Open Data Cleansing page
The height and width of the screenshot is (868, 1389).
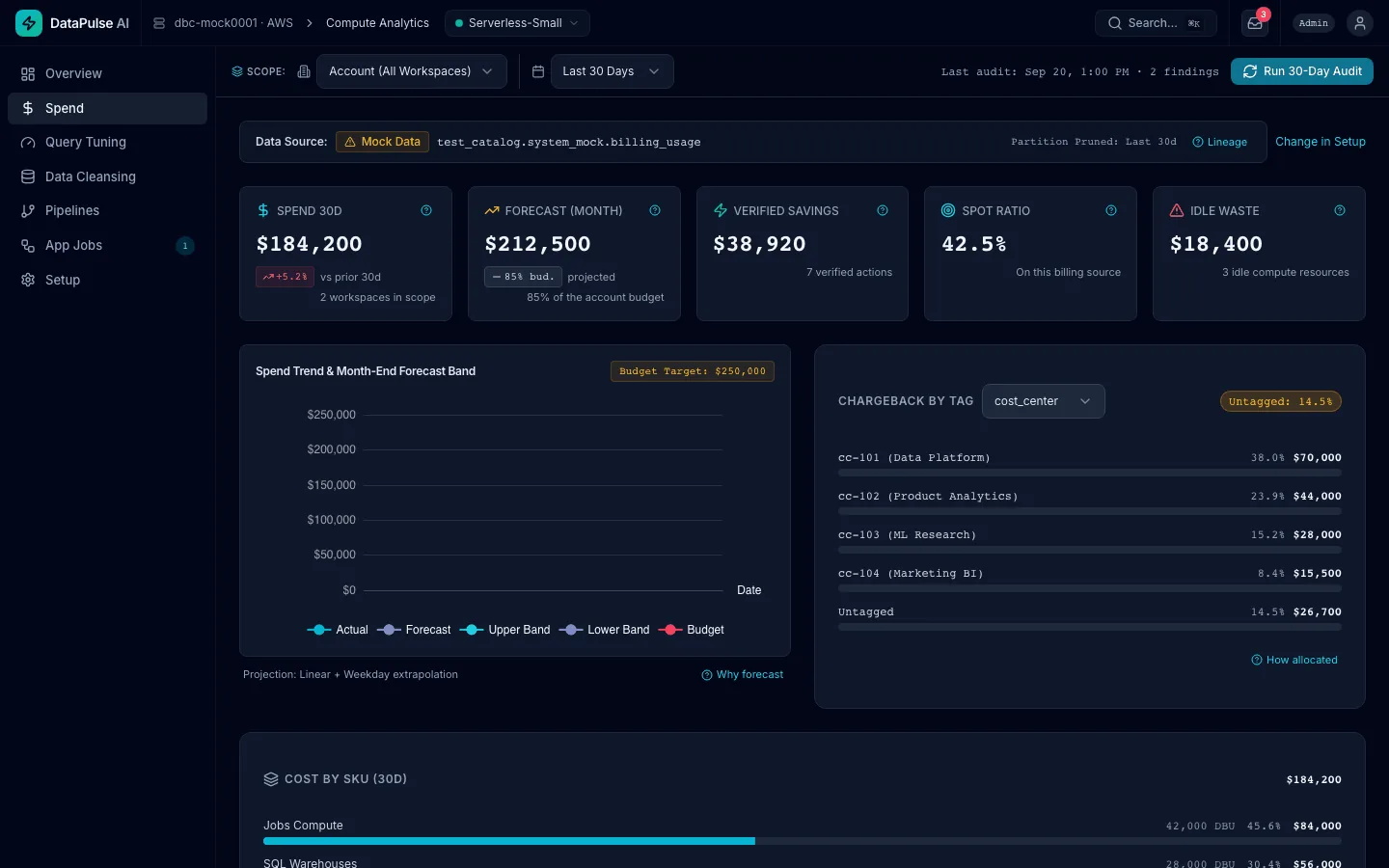[x=107, y=177]
